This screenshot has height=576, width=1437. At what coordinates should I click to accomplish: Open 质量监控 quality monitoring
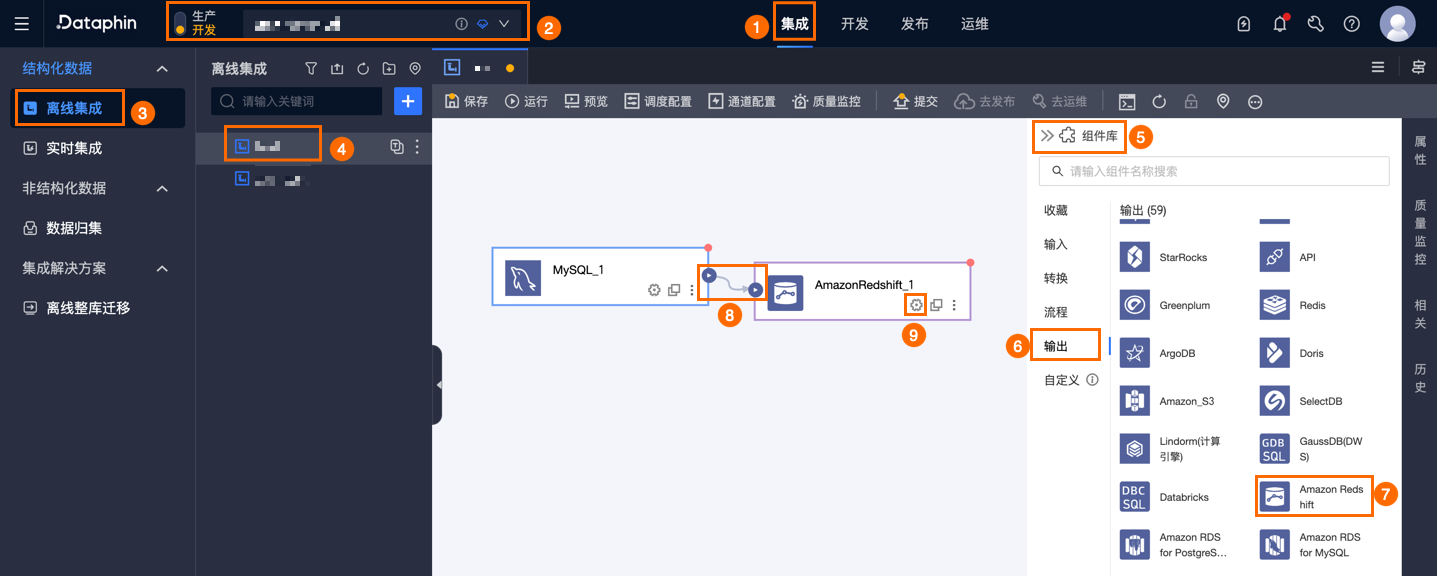coord(827,101)
